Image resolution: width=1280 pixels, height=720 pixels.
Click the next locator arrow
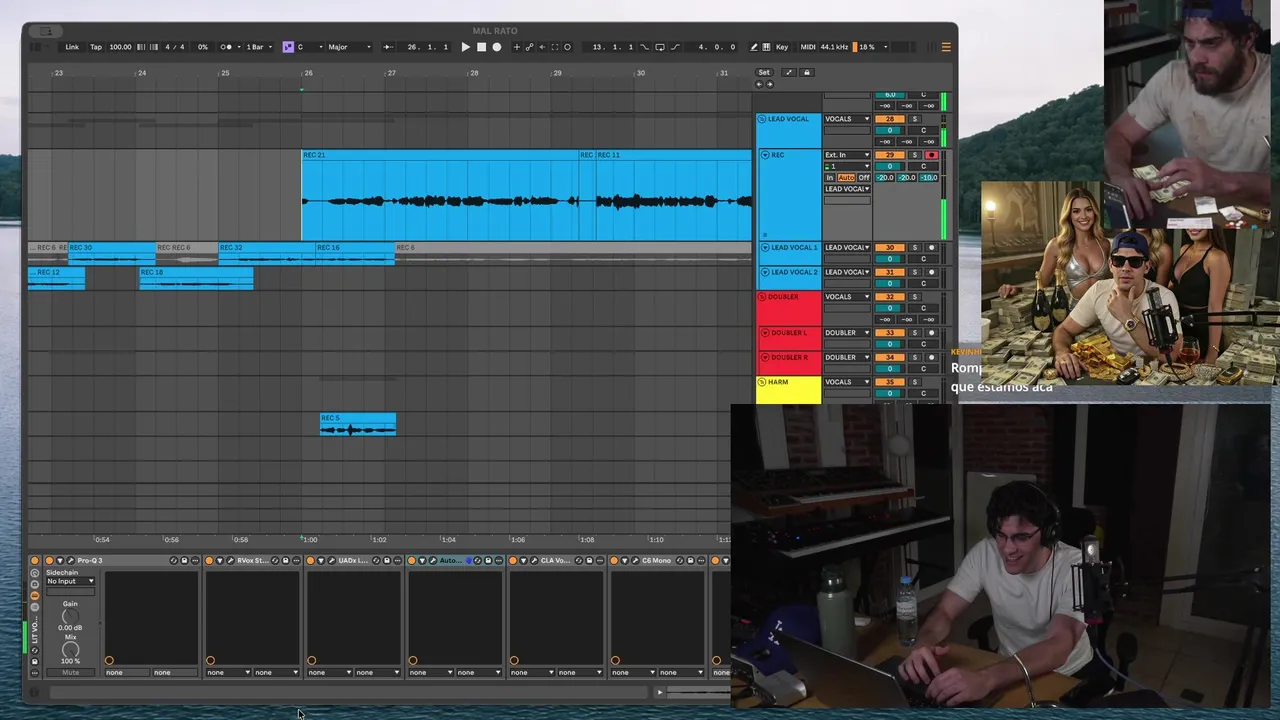(769, 84)
